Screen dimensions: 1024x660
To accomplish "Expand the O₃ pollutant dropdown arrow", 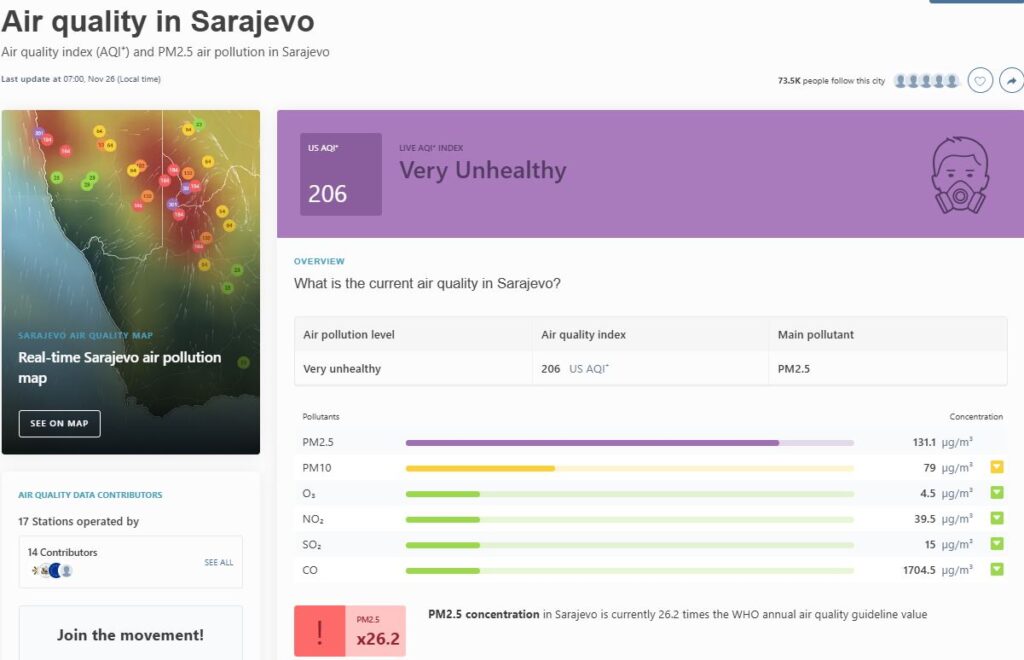I will point(996,493).
